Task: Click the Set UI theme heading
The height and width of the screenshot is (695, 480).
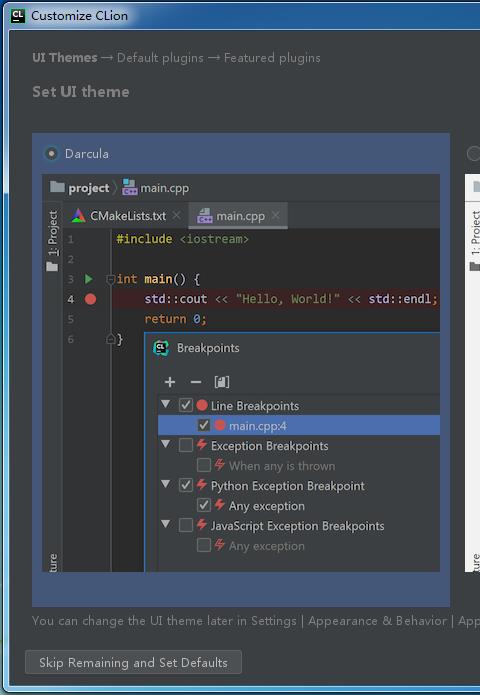Action: 81,92
